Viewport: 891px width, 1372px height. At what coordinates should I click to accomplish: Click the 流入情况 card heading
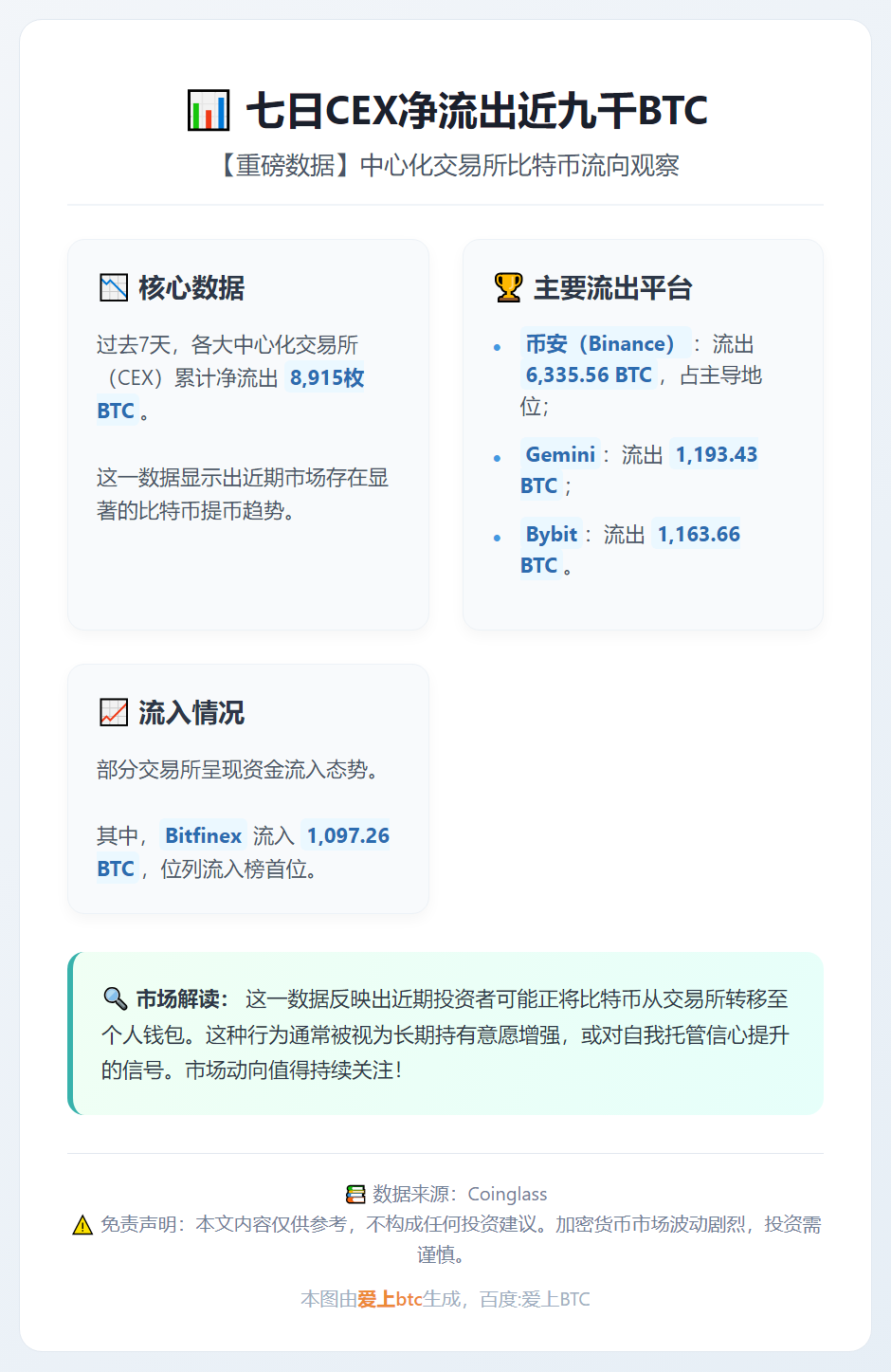click(191, 712)
